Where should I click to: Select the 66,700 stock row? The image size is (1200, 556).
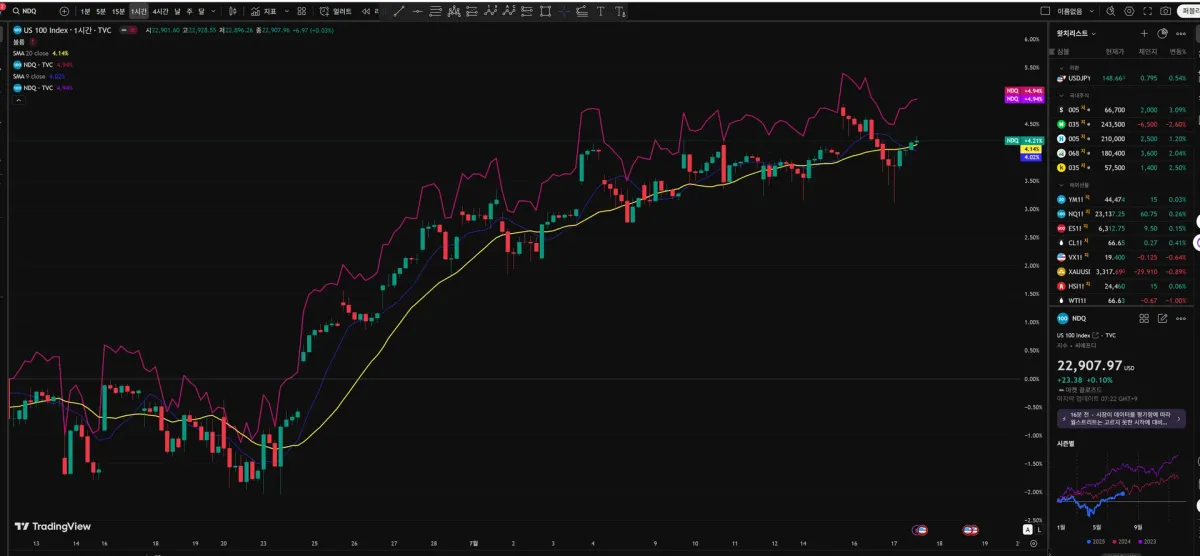1121,110
